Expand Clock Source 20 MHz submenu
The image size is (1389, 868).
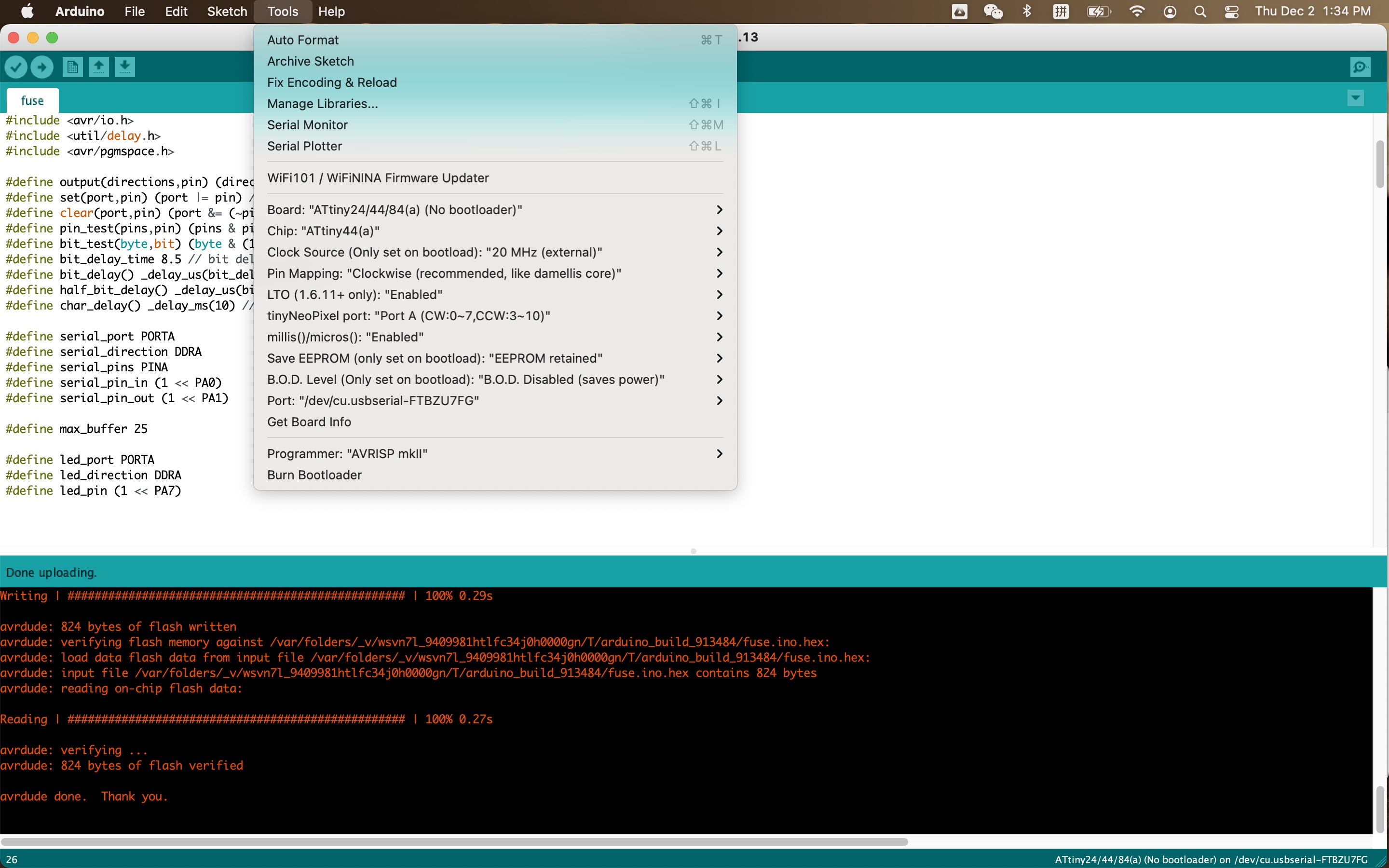(x=495, y=252)
